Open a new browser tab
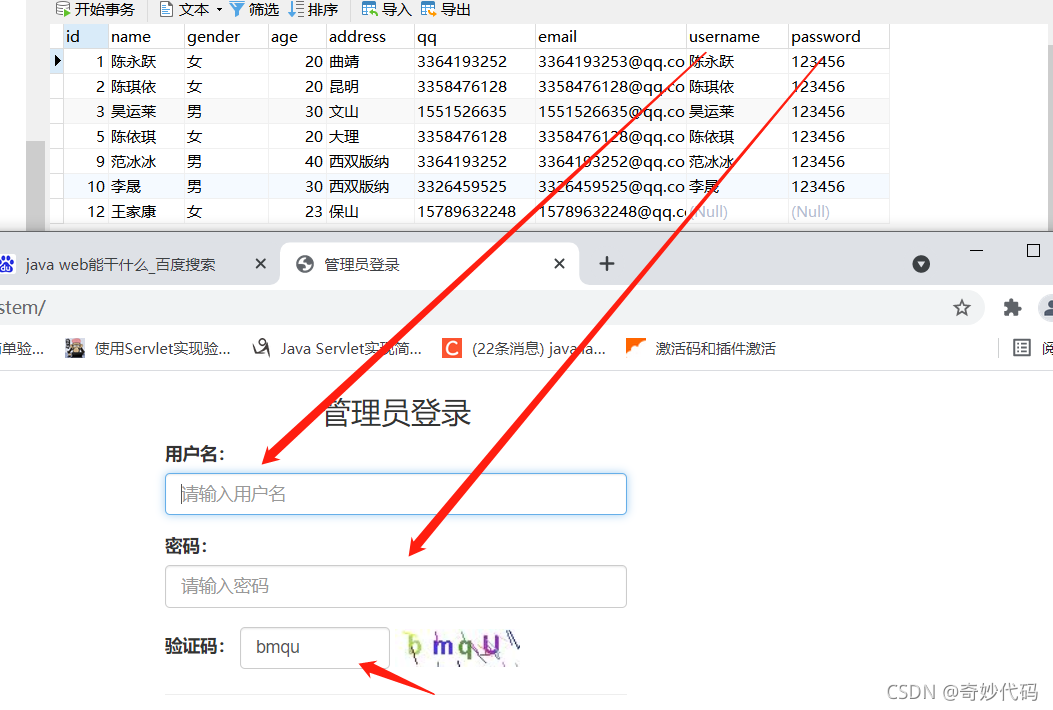The image size is (1053, 710). [x=606, y=264]
